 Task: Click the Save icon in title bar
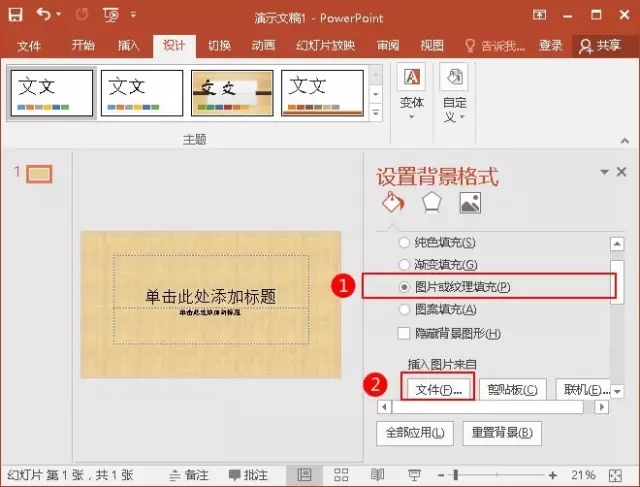pos(15,15)
